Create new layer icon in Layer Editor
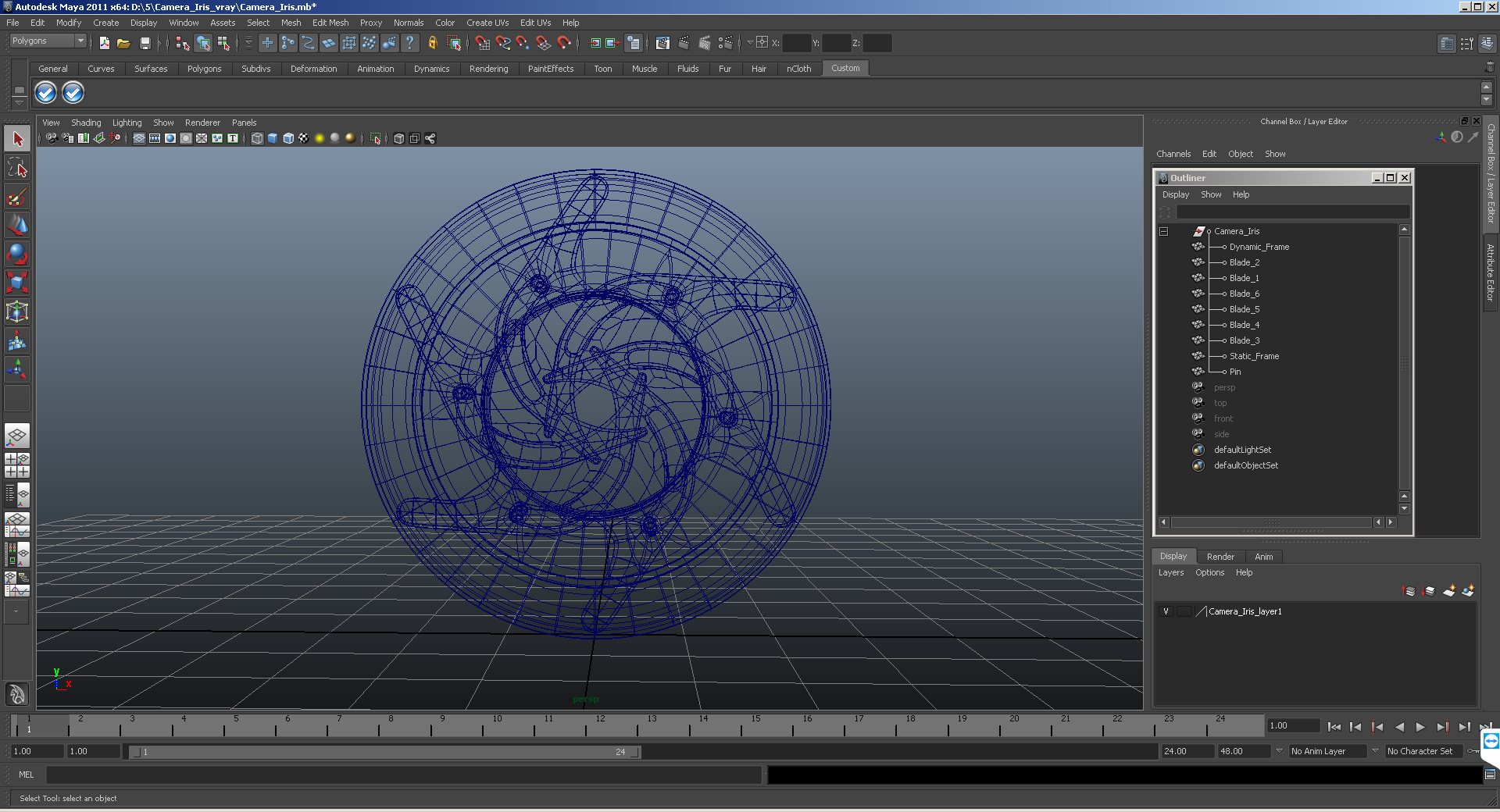This screenshot has width=1500, height=812. coord(1448,591)
